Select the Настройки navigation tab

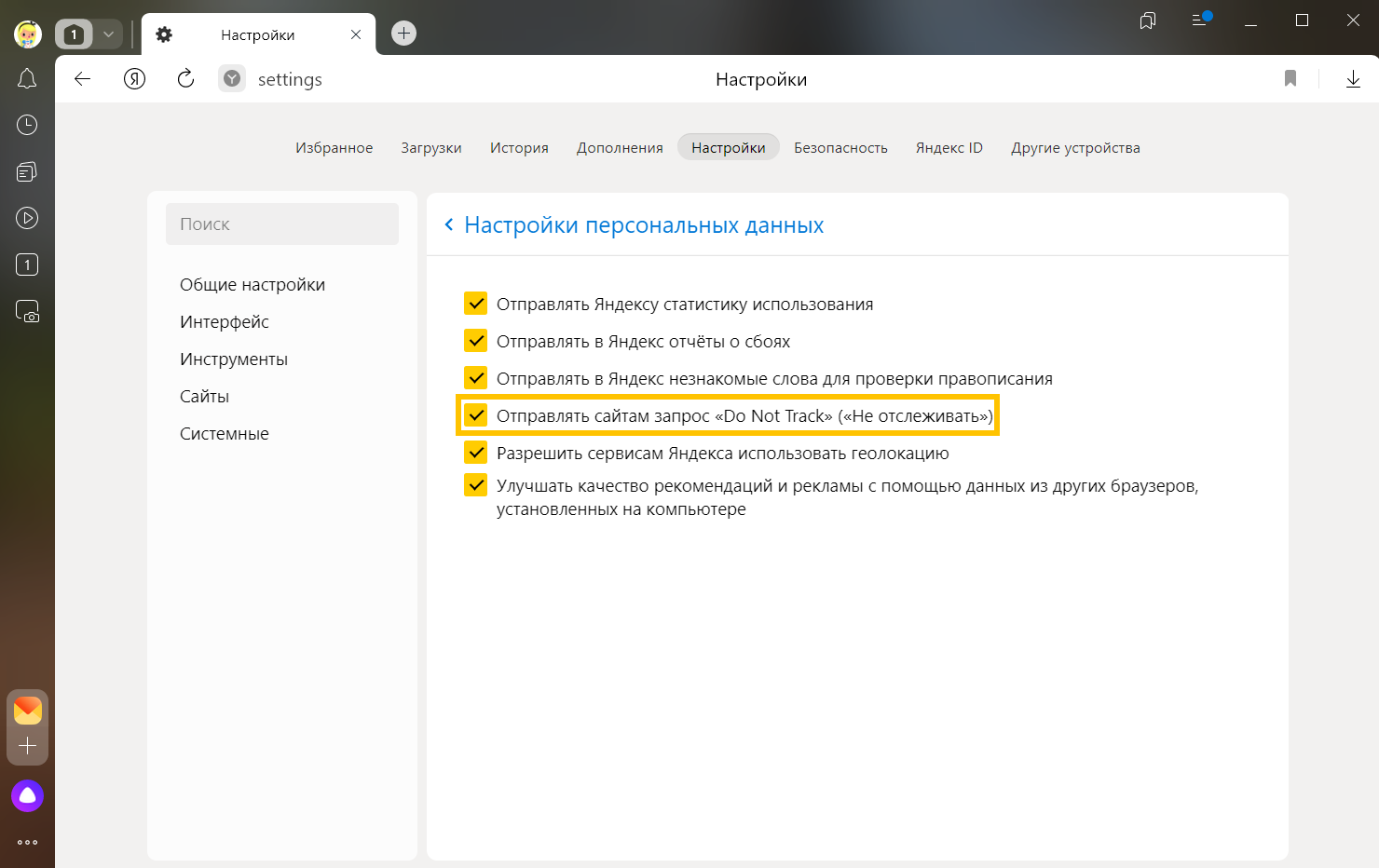coord(729,148)
